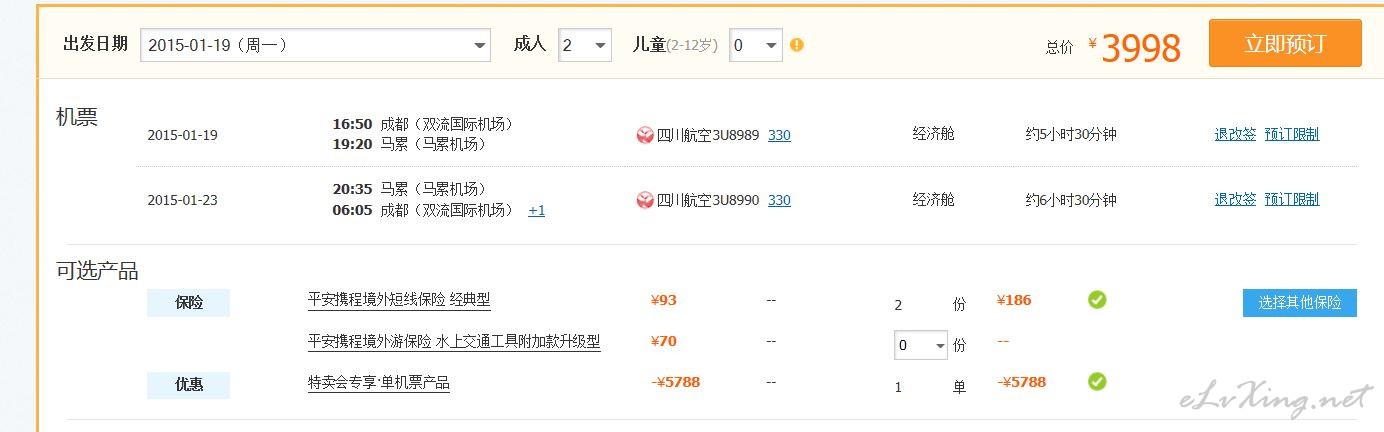Expand the 成人 adult count dropdown
The height and width of the screenshot is (432, 1384).
click(585, 45)
